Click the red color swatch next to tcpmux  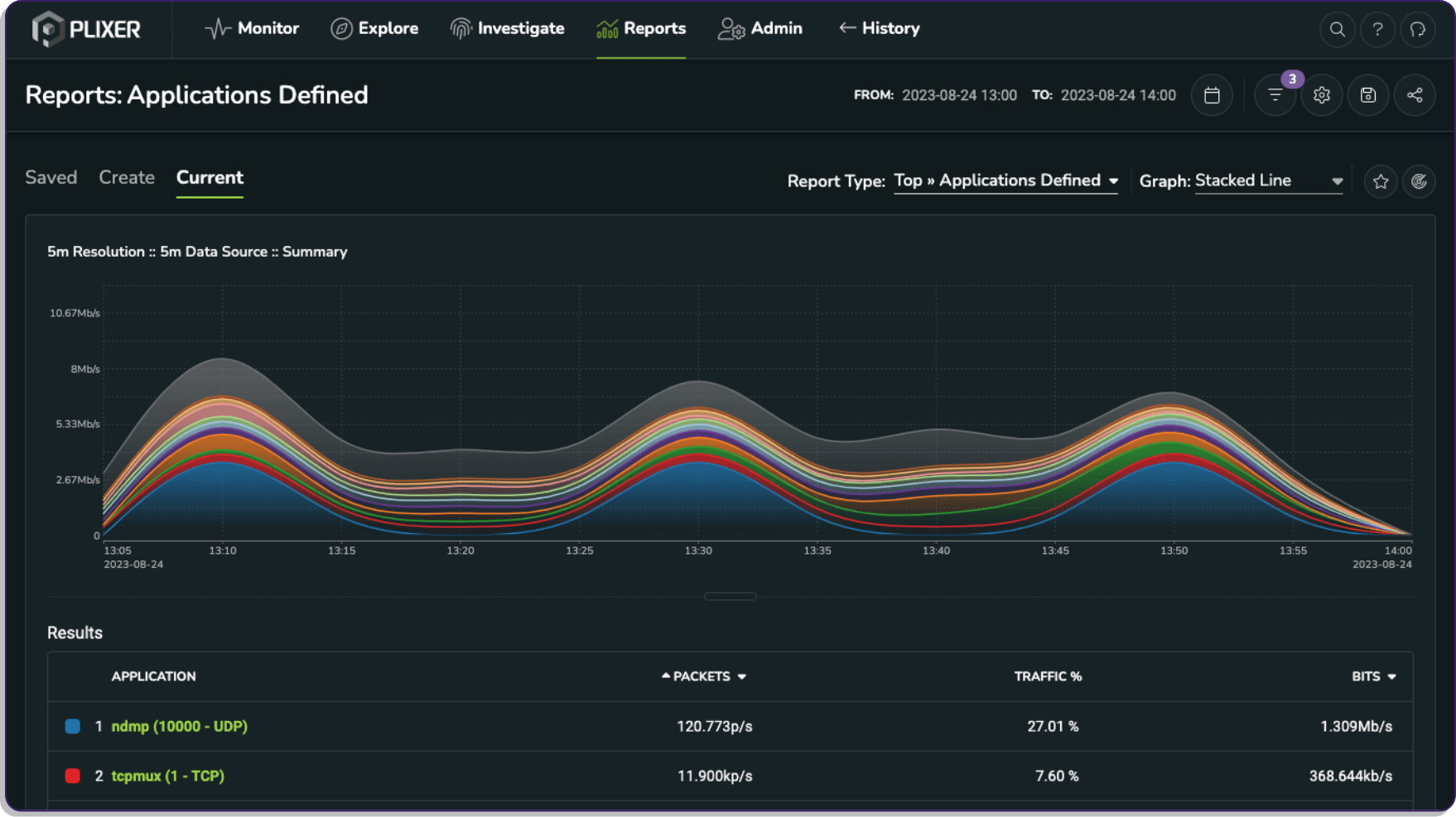73,776
